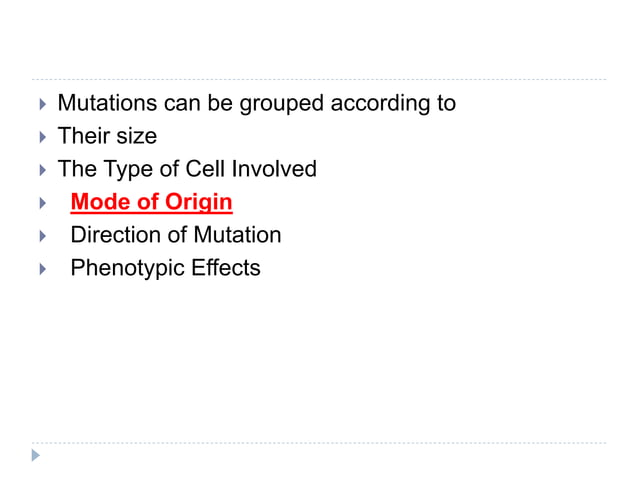Click the bullet arrow beside 'Mode of Origin'

coord(38,203)
